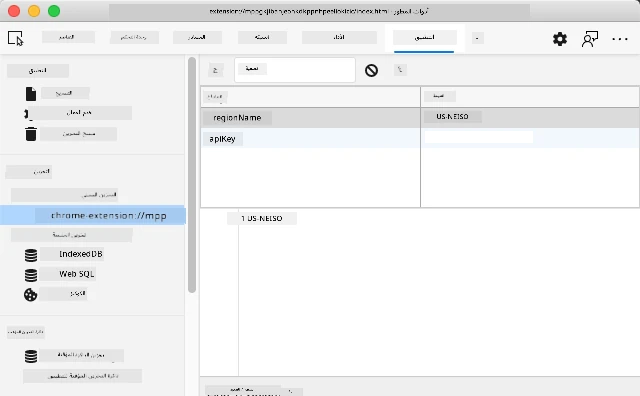The height and width of the screenshot is (396, 640).
Task: Switch to the Network tab
Action: 262,37
